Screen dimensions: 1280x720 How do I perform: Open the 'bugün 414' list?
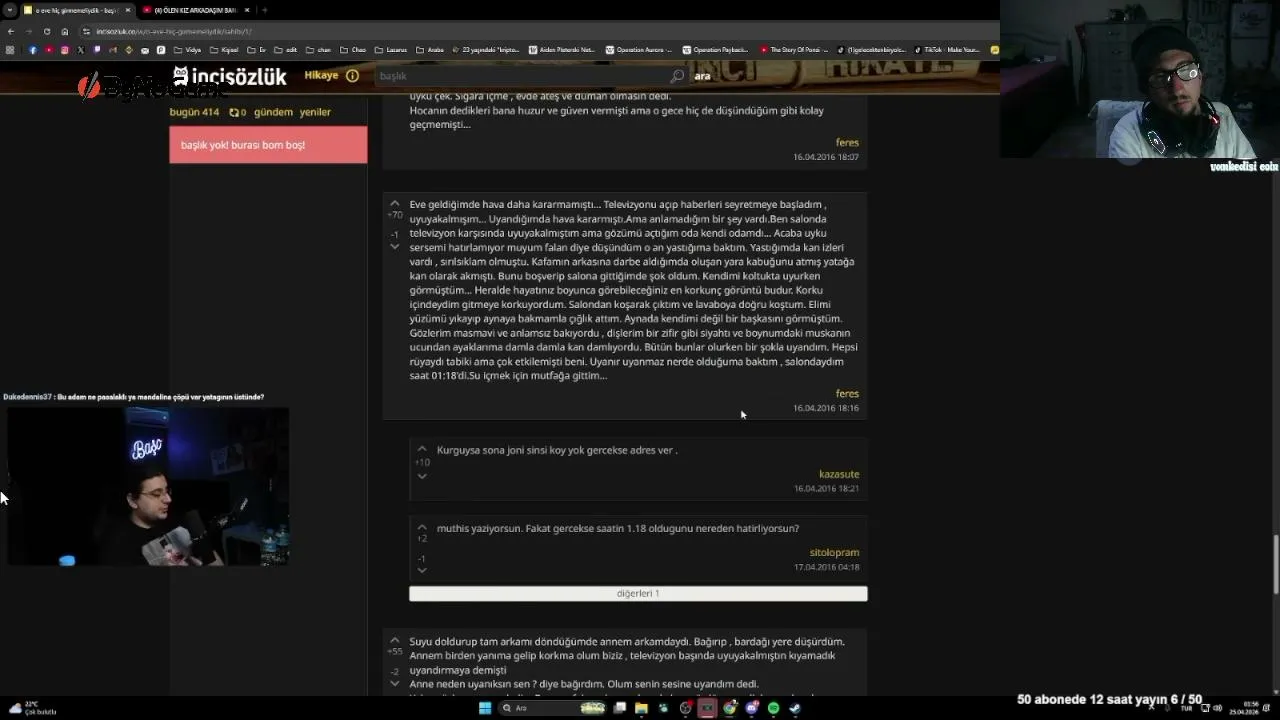[194, 112]
